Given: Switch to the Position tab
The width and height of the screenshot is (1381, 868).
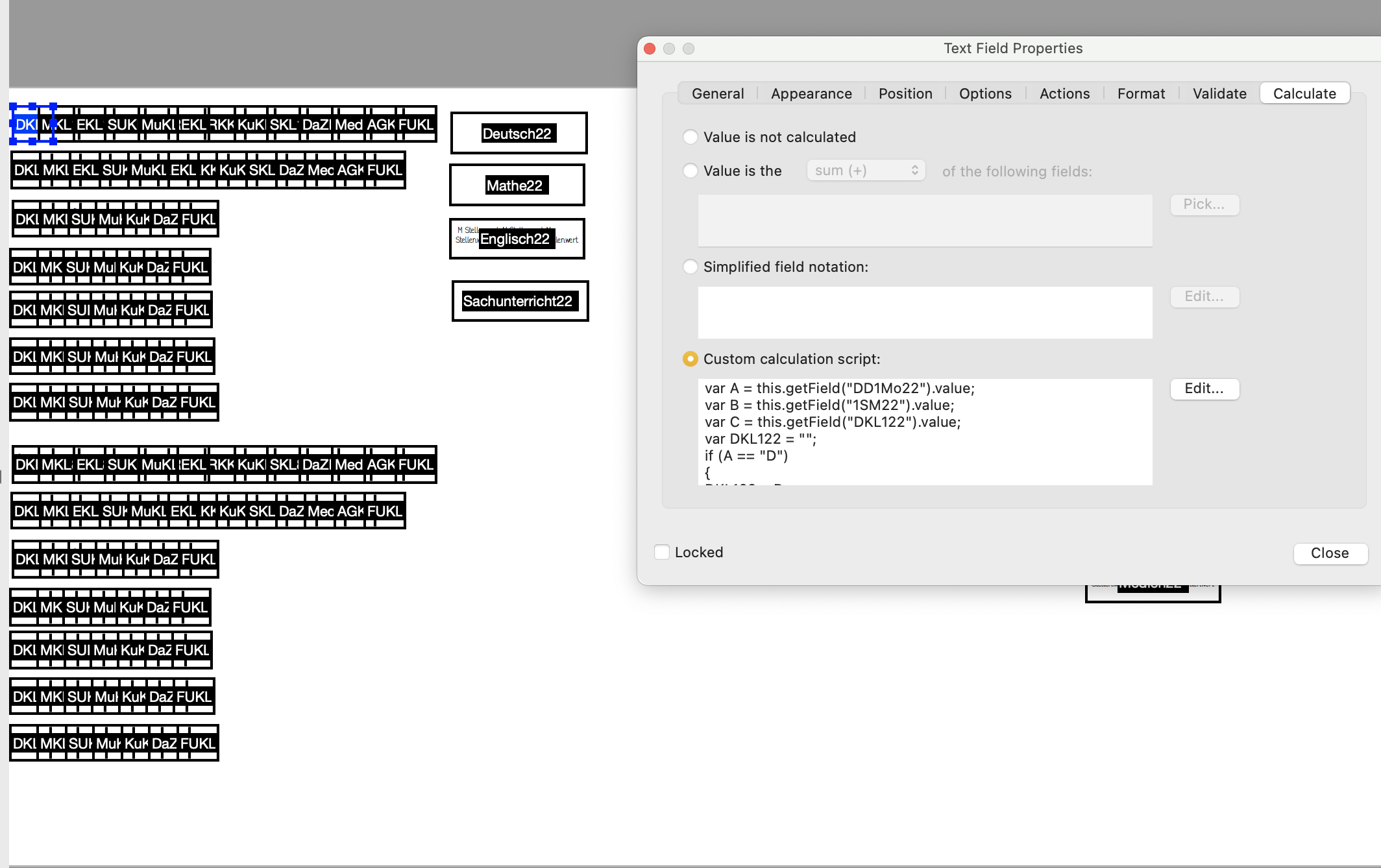Looking at the screenshot, I should pyautogui.click(x=905, y=93).
